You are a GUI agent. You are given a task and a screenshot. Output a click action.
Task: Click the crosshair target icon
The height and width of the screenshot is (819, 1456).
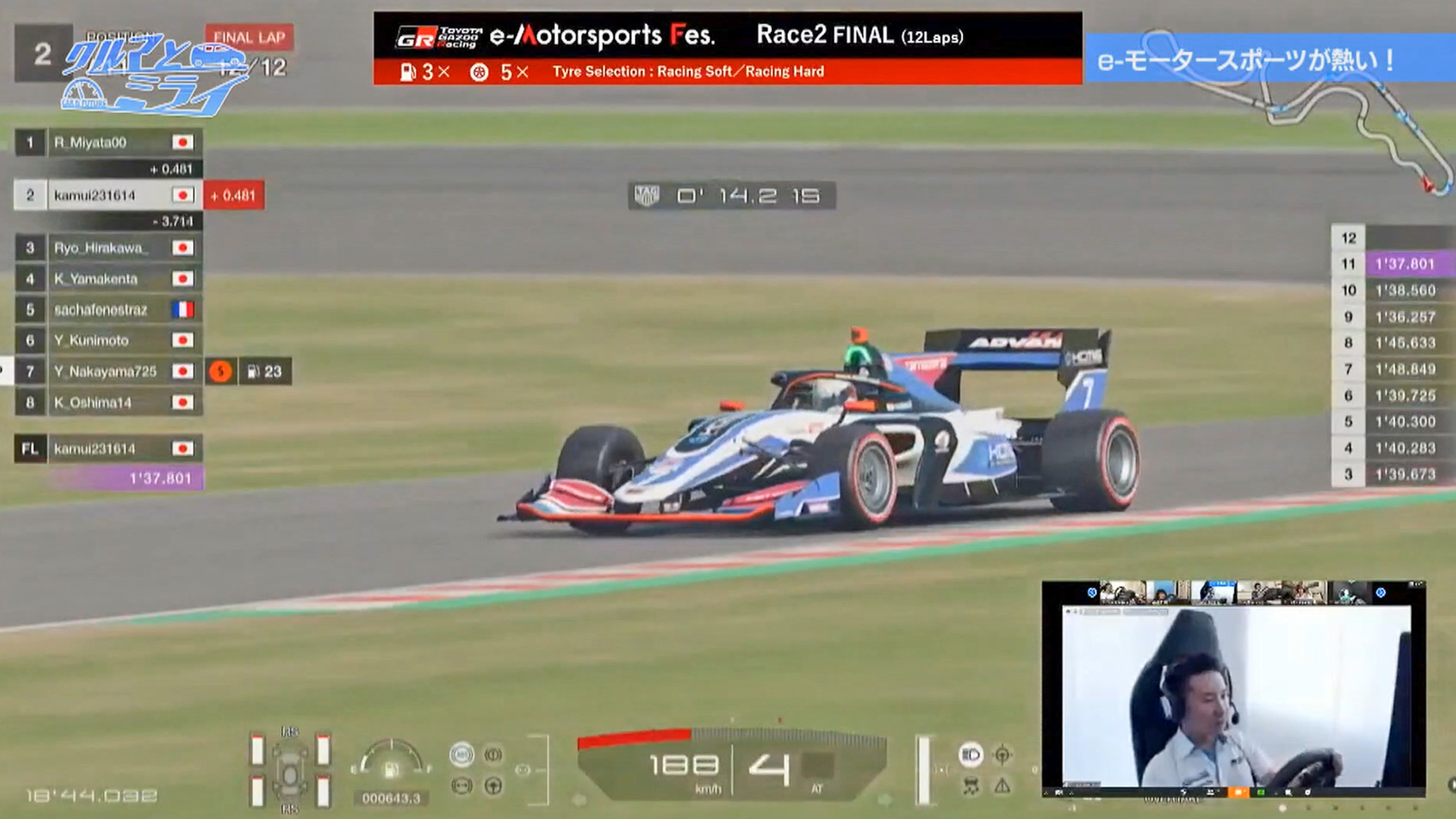point(1003,755)
